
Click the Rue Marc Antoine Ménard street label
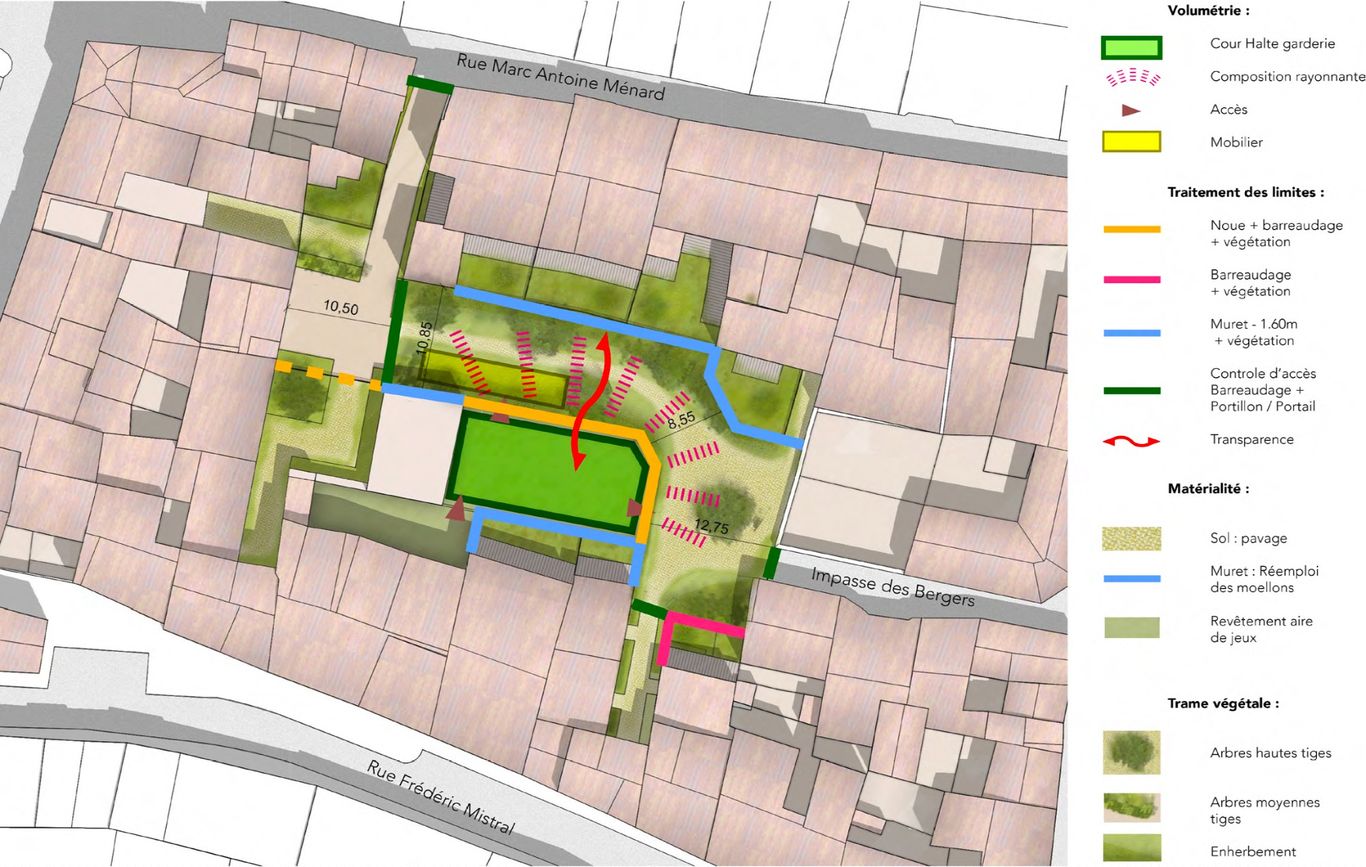tap(561, 76)
